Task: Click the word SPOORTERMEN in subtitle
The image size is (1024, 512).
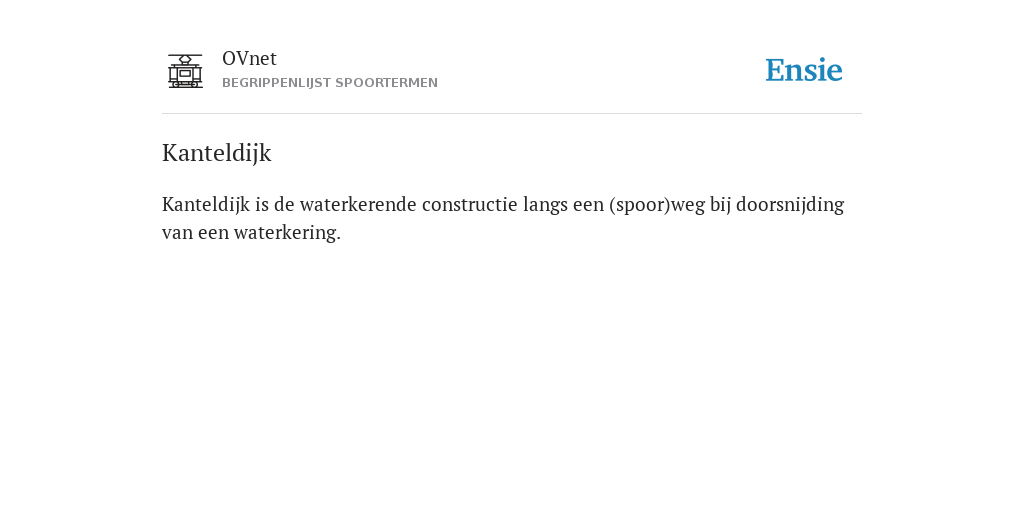Action: tap(387, 83)
